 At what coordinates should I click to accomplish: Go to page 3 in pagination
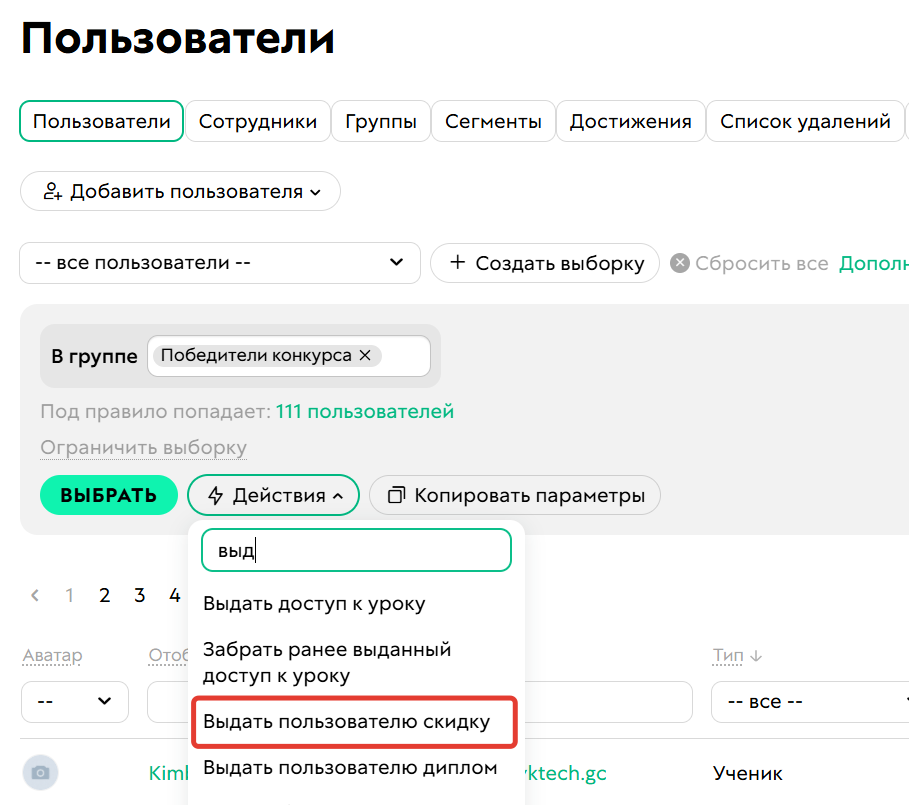coord(139,595)
